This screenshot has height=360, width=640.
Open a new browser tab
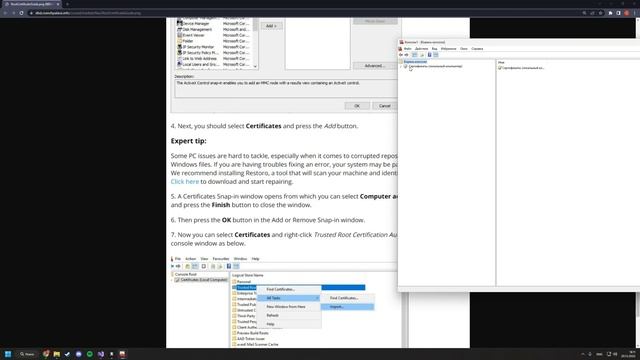point(67,4)
